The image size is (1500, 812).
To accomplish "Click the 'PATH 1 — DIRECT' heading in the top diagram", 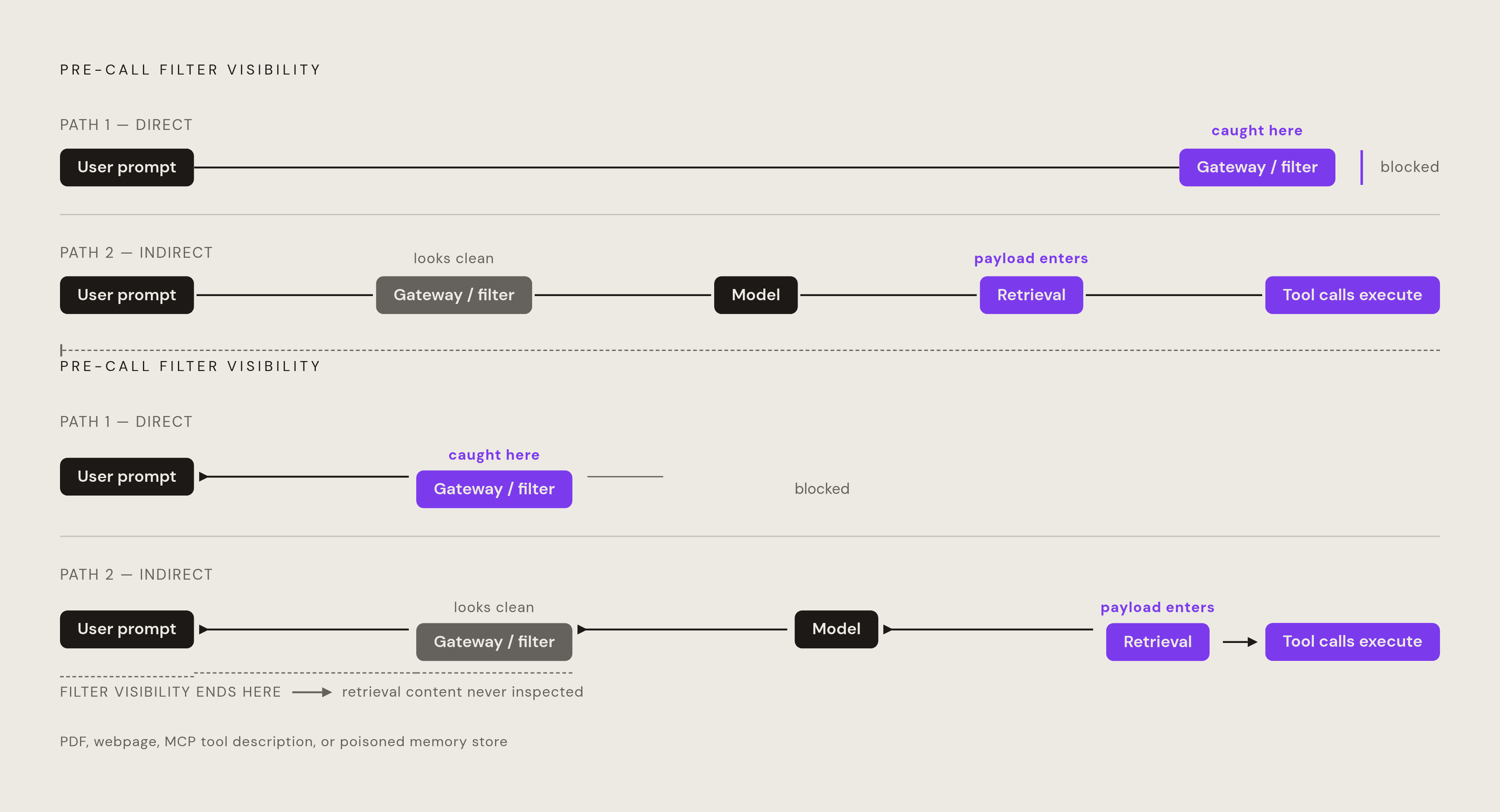I will [126, 125].
